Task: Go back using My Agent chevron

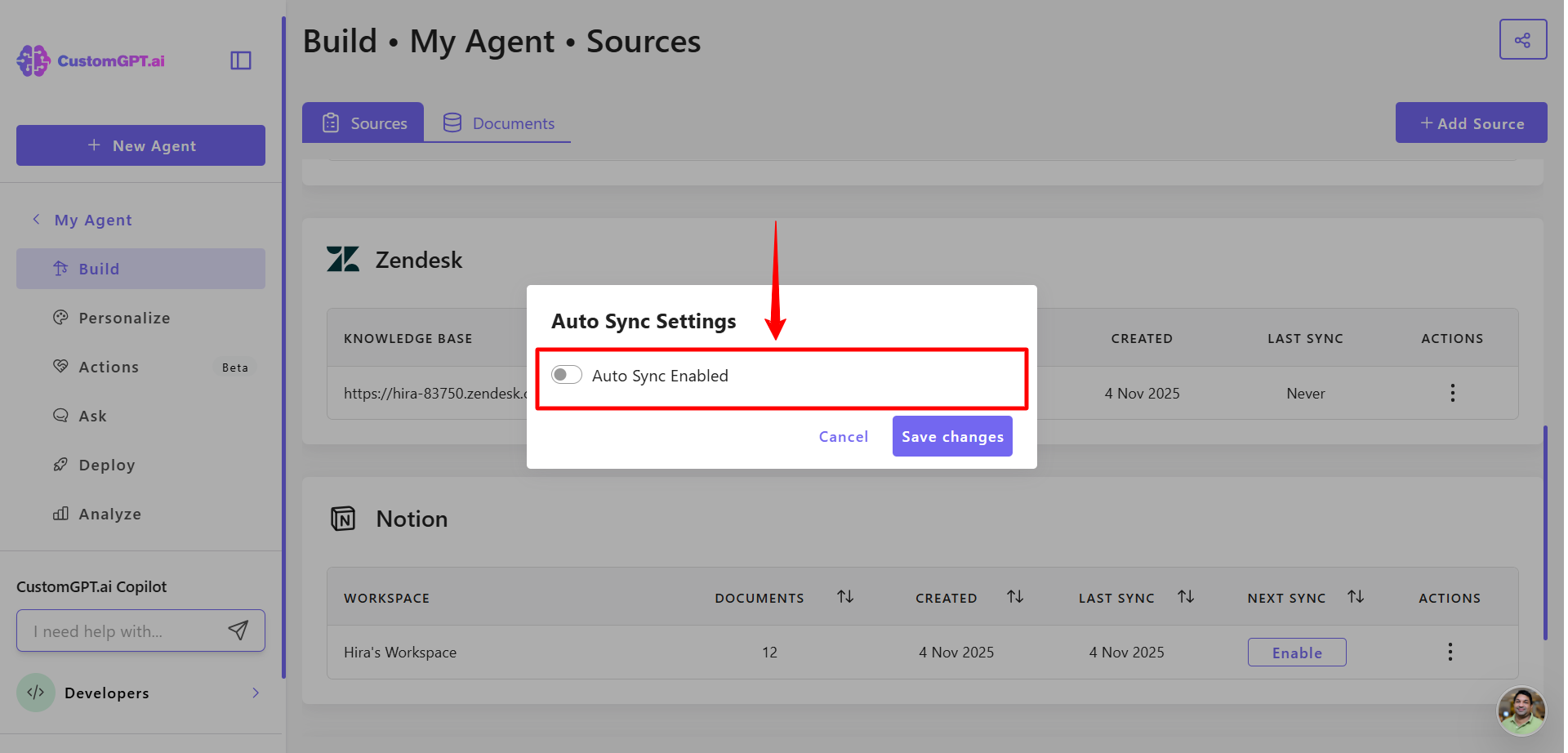Action: pyautogui.click(x=36, y=220)
